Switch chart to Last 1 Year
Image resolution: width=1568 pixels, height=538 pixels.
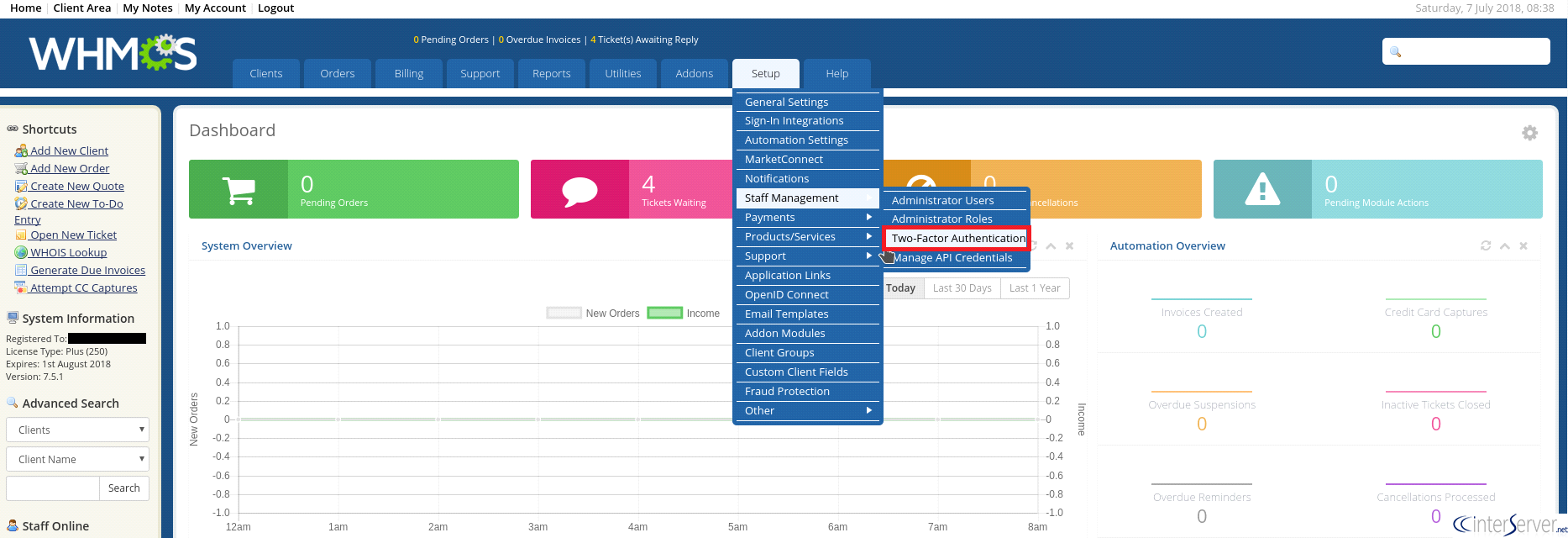[x=1035, y=288]
